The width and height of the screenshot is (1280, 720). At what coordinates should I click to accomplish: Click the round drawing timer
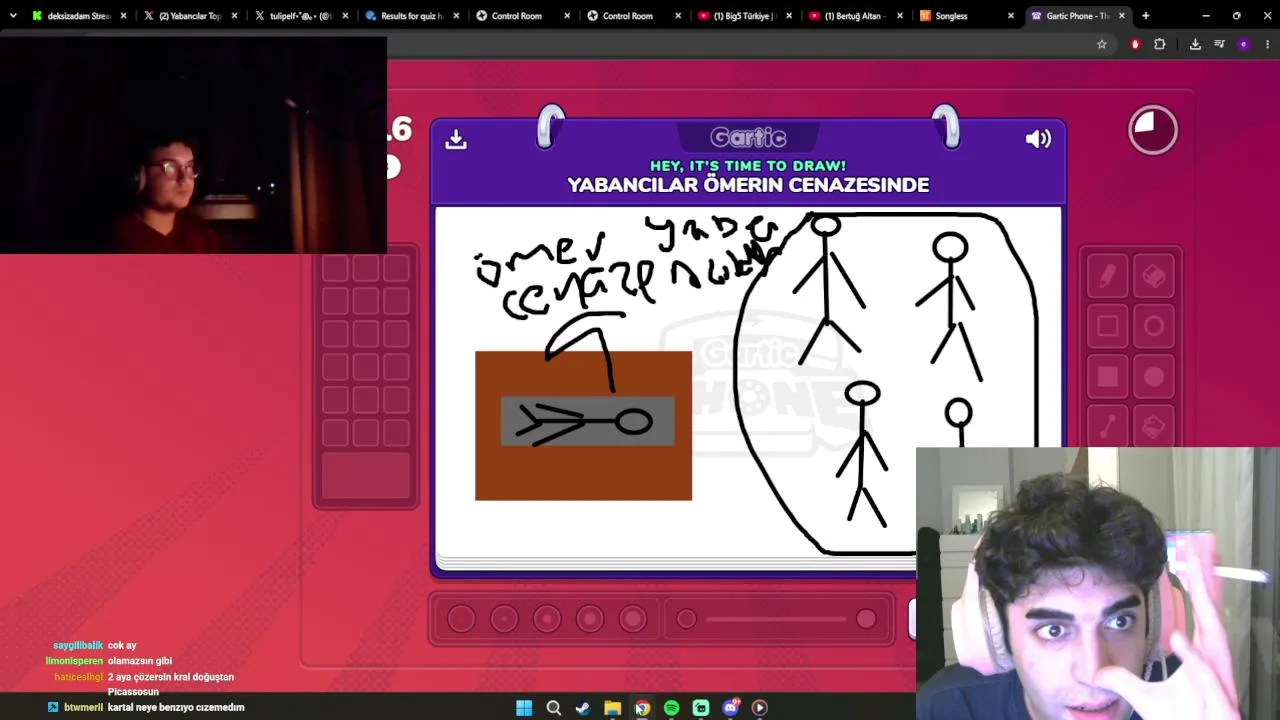coord(1153,130)
